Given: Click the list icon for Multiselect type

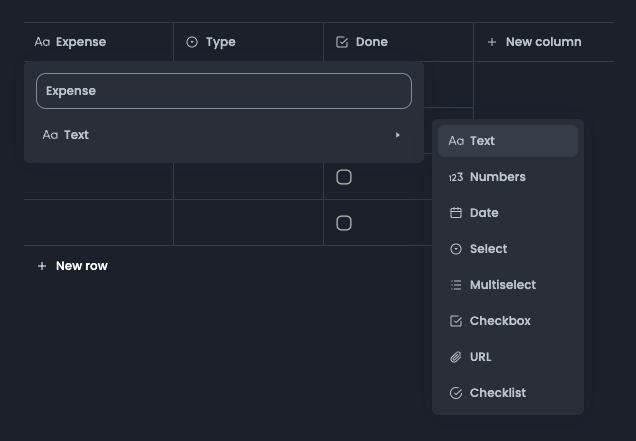Looking at the screenshot, I should 456,285.
